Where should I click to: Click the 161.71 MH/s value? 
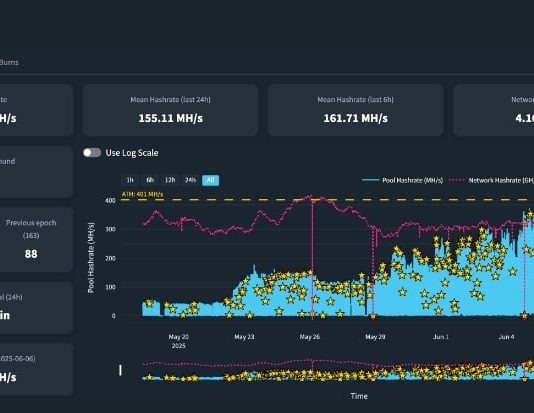355,118
